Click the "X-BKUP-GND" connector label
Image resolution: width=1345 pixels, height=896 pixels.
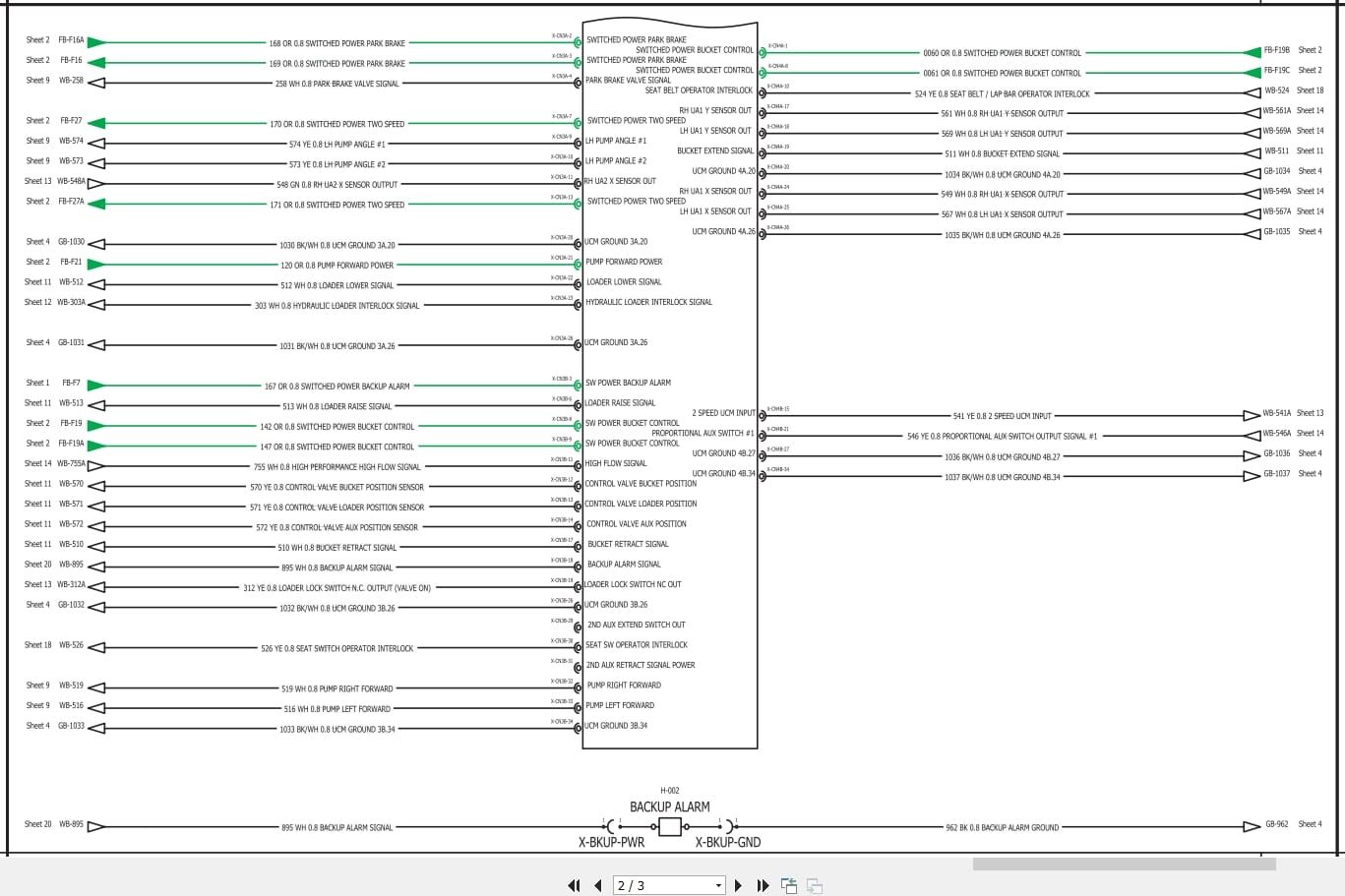click(728, 843)
